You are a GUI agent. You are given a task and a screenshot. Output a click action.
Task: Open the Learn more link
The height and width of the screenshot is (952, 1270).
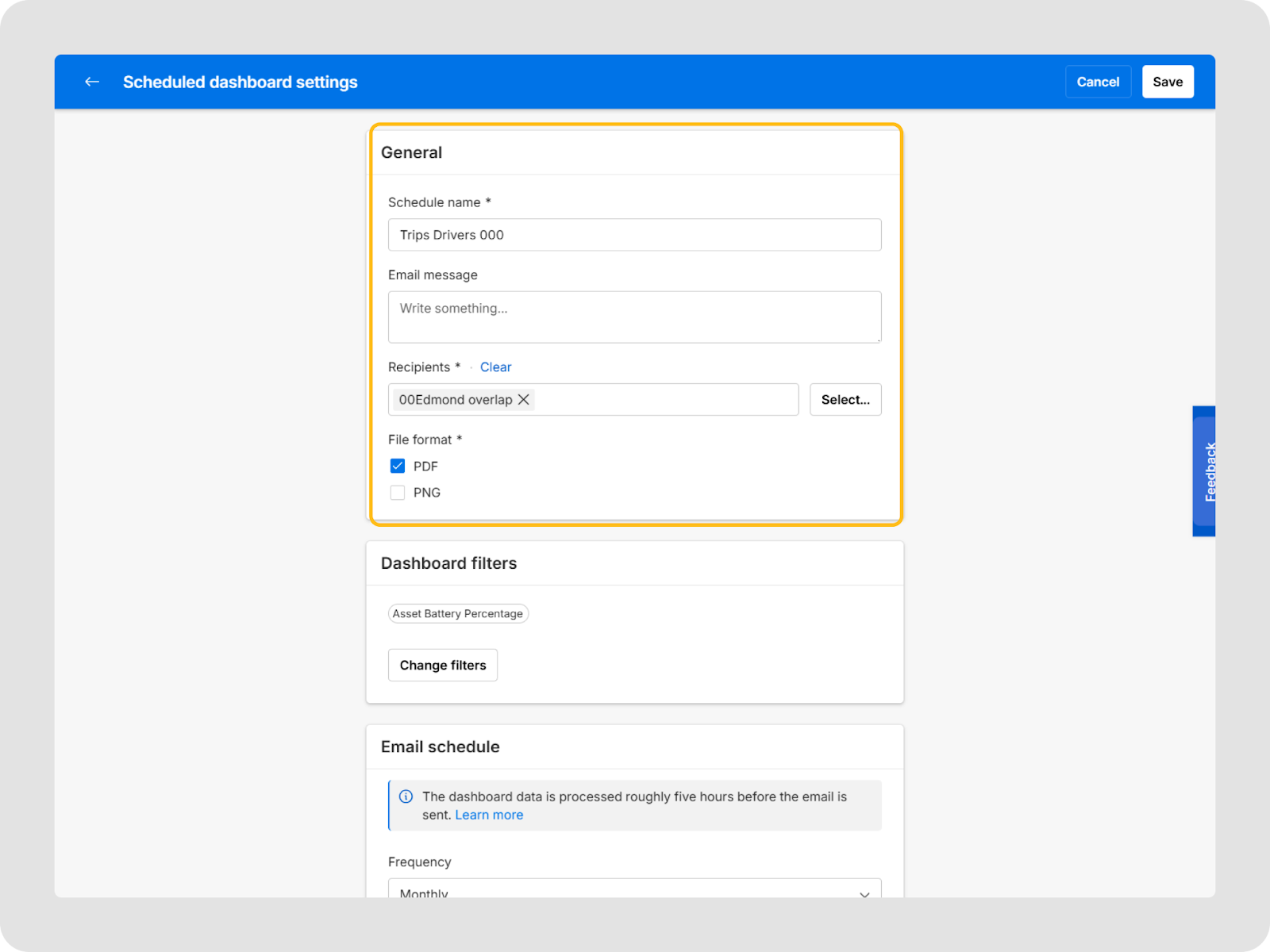(489, 816)
